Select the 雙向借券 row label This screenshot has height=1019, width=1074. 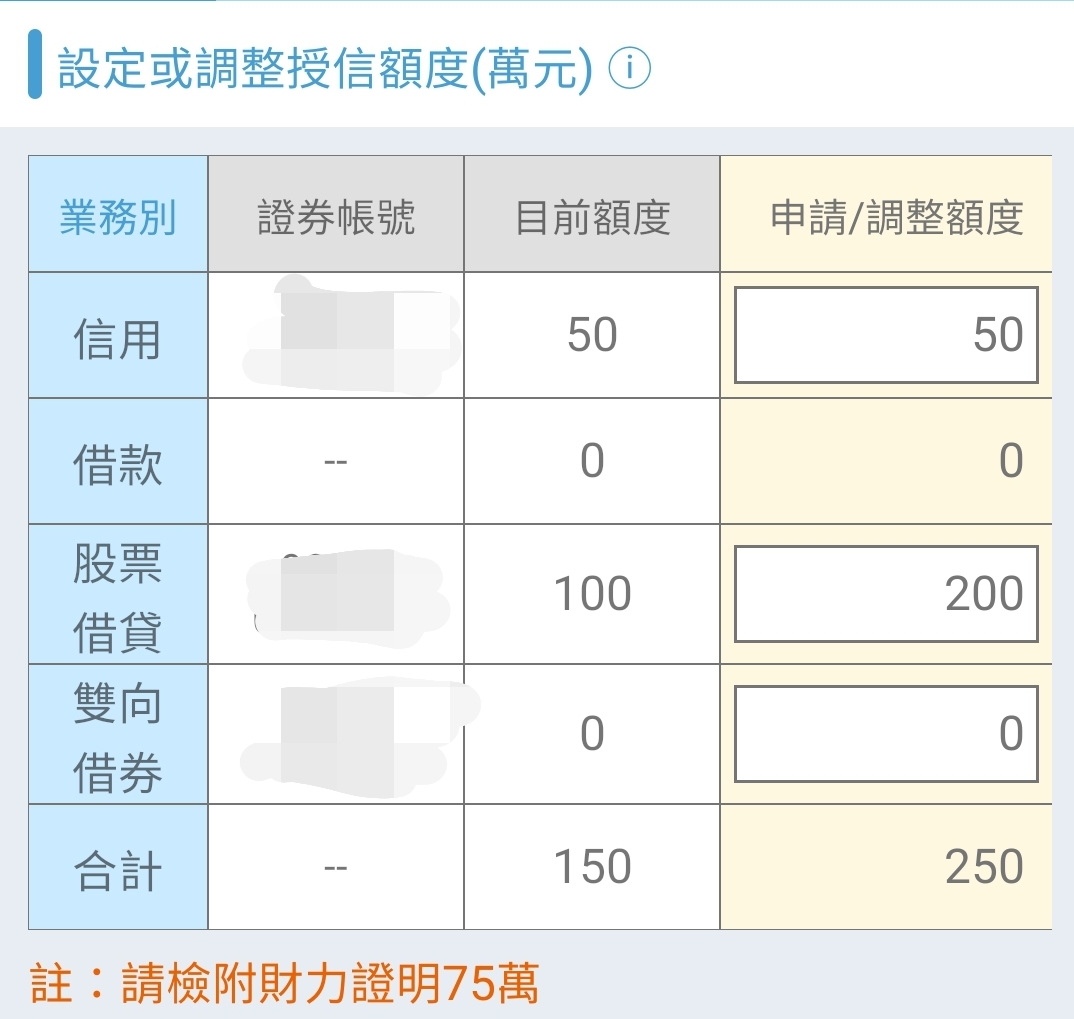click(x=117, y=734)
